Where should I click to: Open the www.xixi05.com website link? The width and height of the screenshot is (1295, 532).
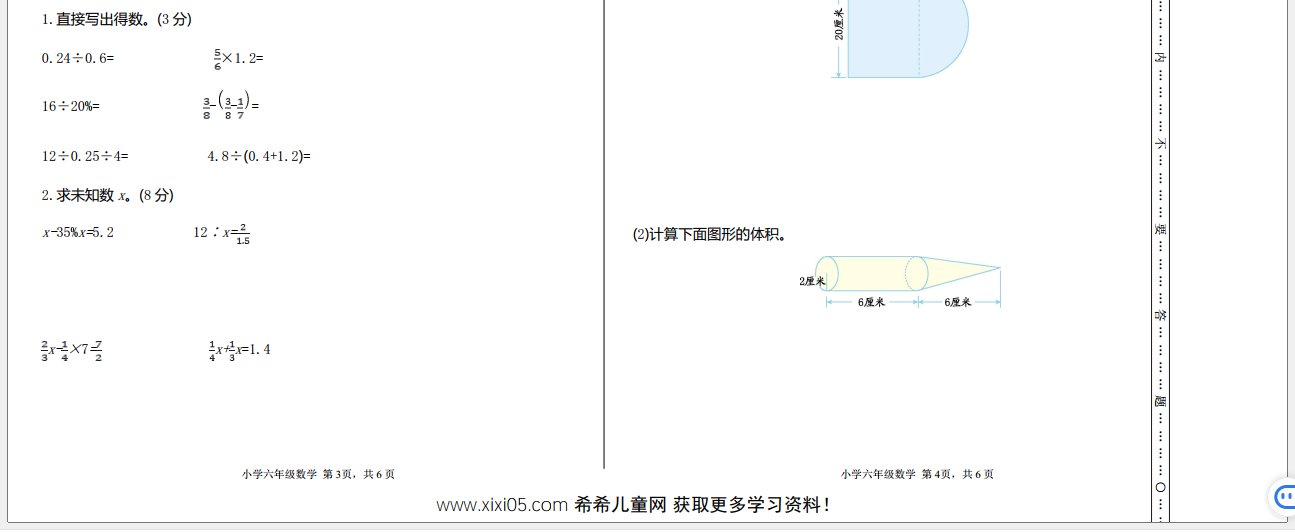pos(502,505)
